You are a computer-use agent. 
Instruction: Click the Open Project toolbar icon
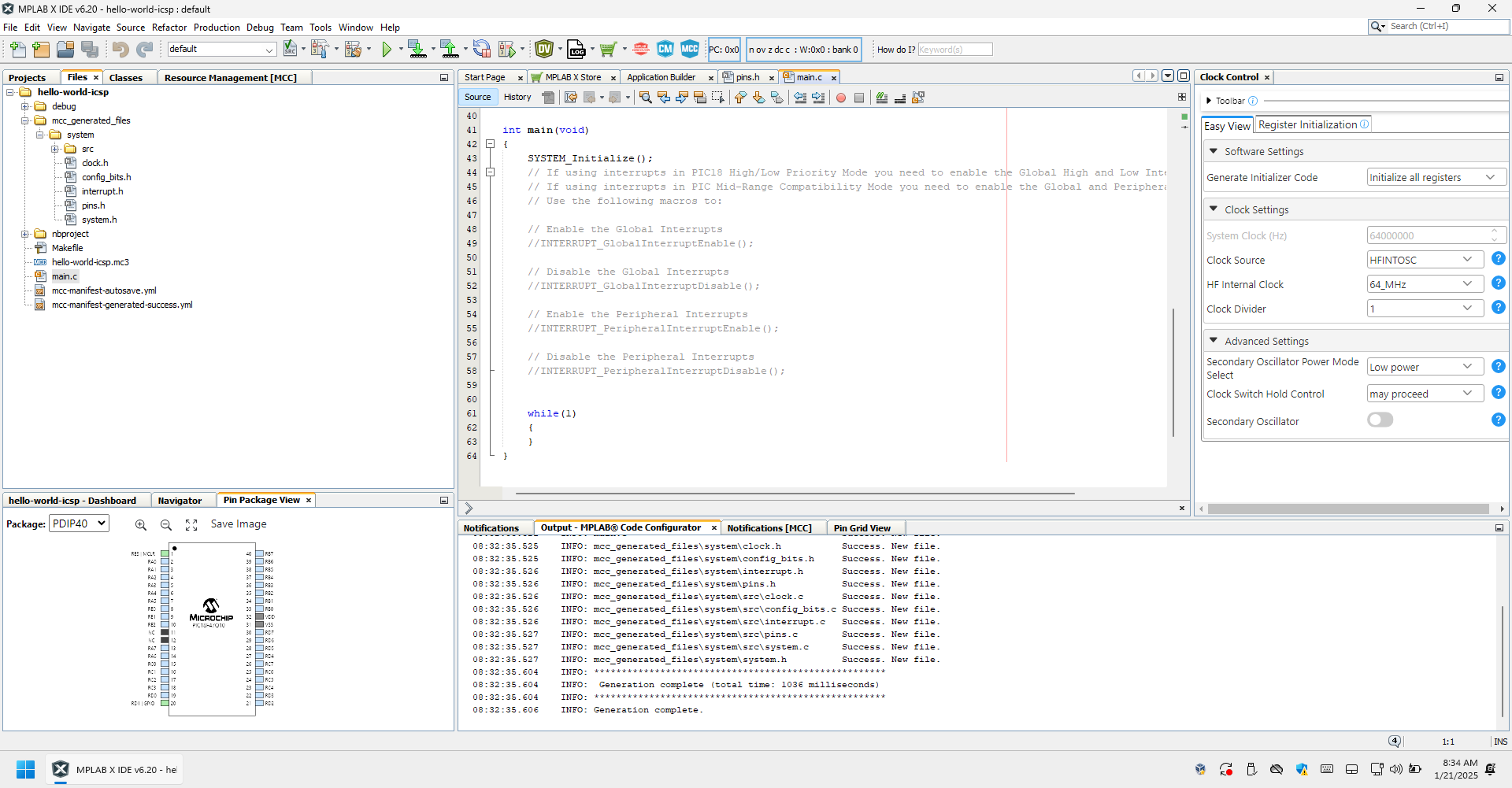[x=65, y=50]
